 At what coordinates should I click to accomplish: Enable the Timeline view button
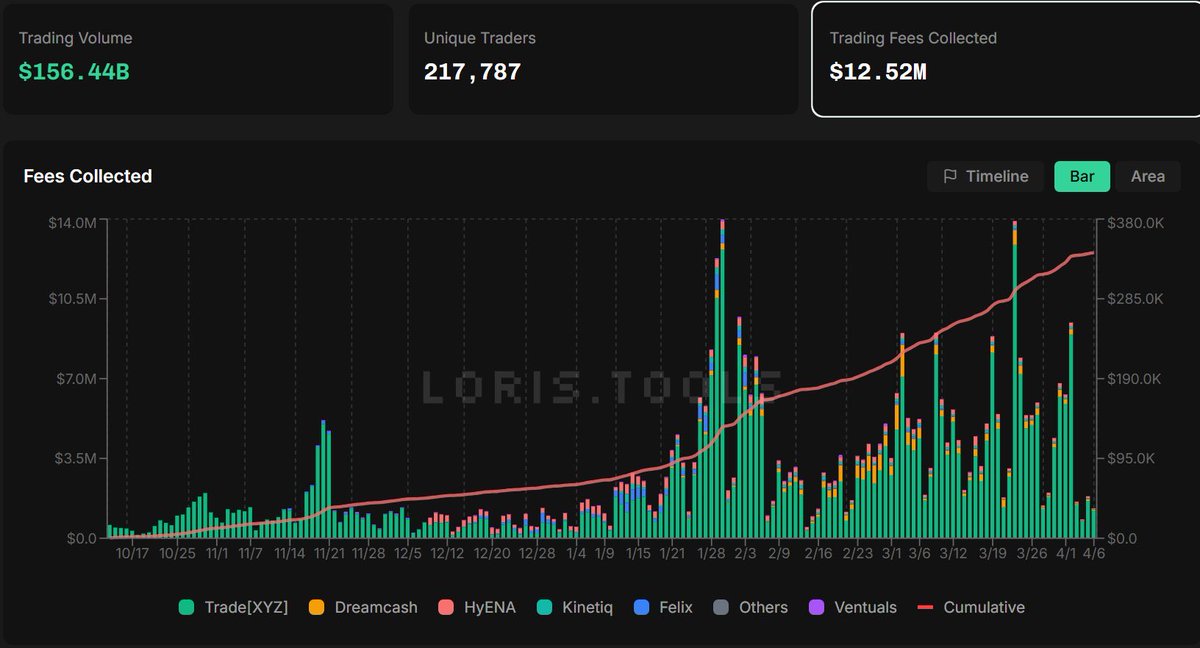pos(985,177)
